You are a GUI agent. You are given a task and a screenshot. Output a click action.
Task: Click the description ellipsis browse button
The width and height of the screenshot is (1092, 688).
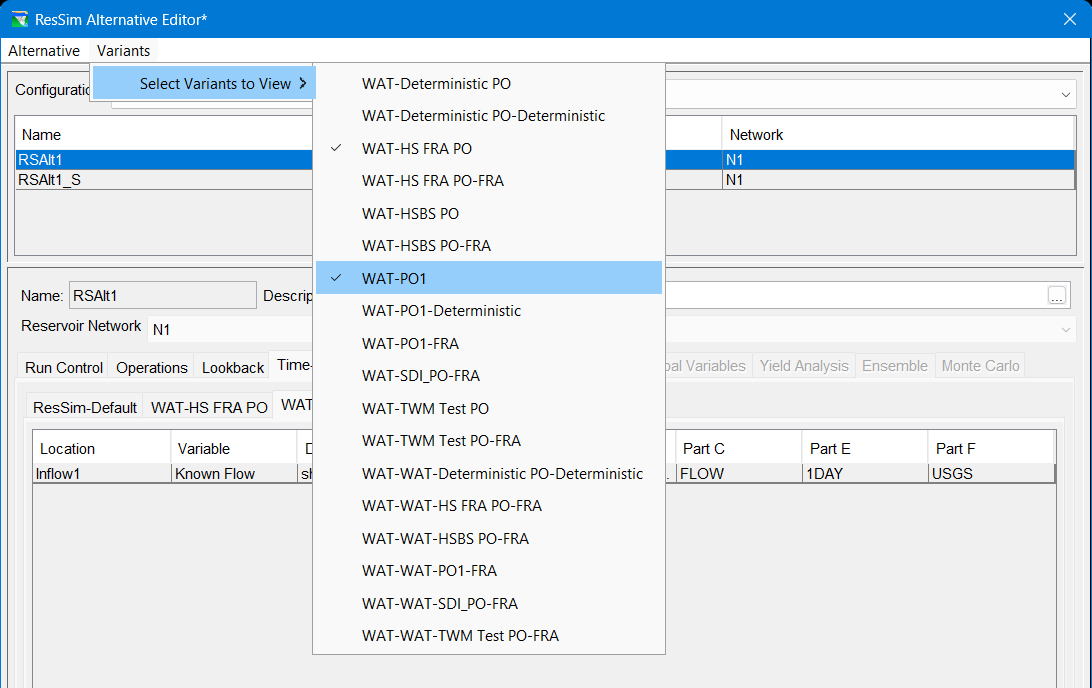(x=1056, y=296)
